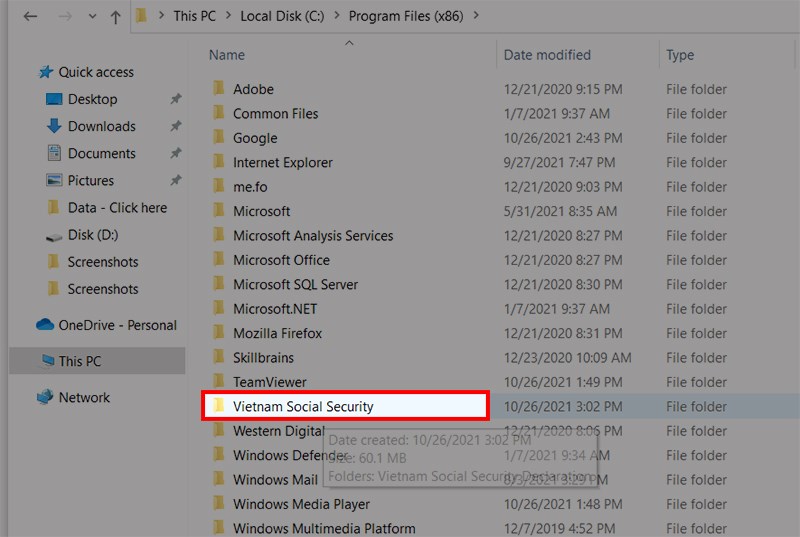Select the Google folder icon
800x537 pixels.
(x=219, y=137)
